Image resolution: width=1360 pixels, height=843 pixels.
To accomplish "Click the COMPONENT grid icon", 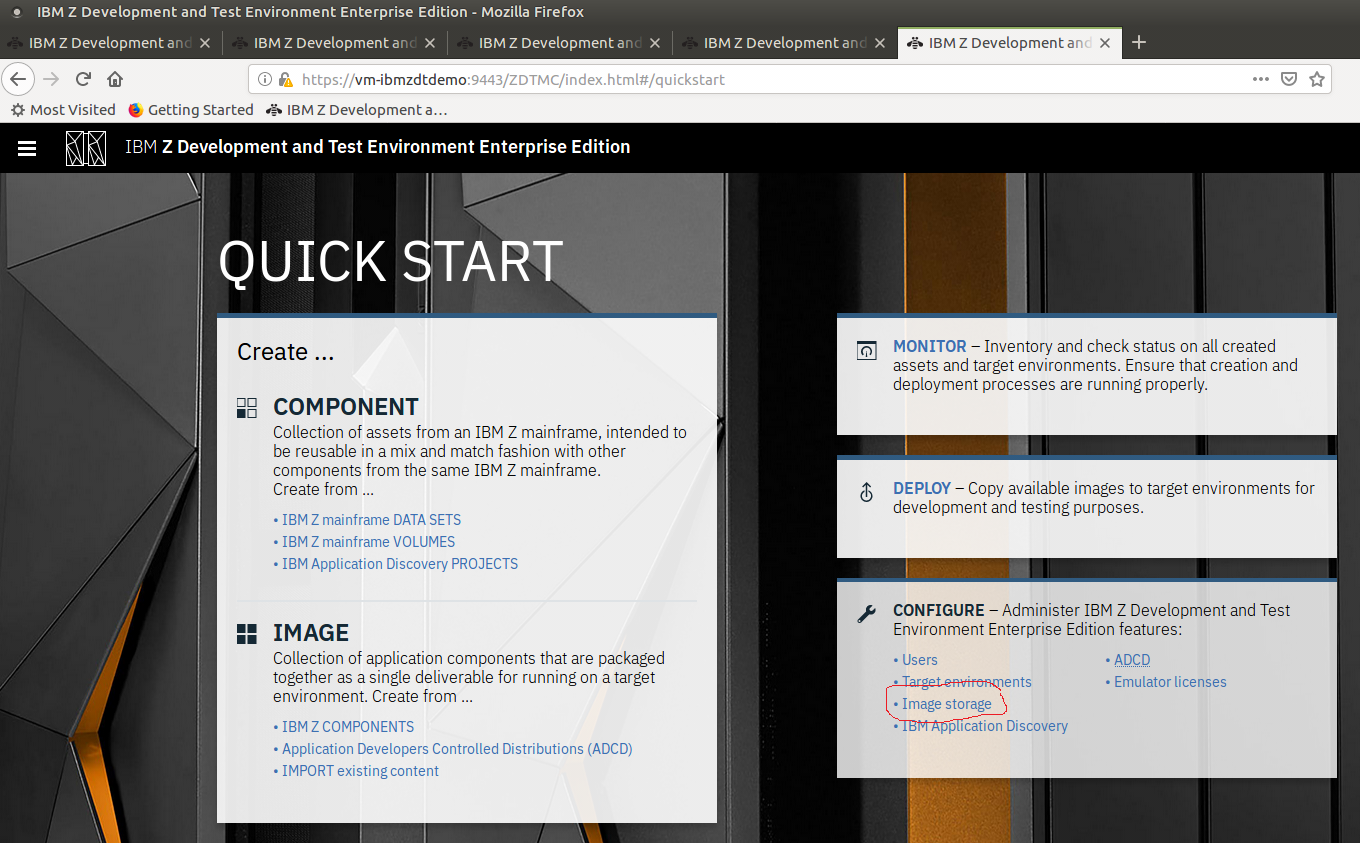I will [246, 407].
